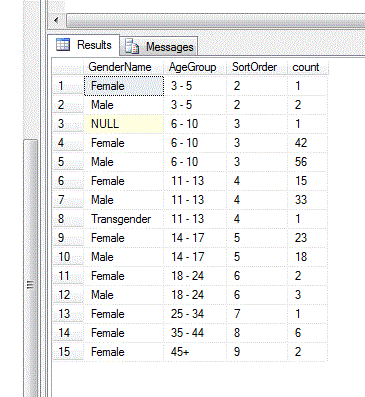Click the count cell showing 56
The height and width of the screenshot is (397, 365).
[307, 162]
